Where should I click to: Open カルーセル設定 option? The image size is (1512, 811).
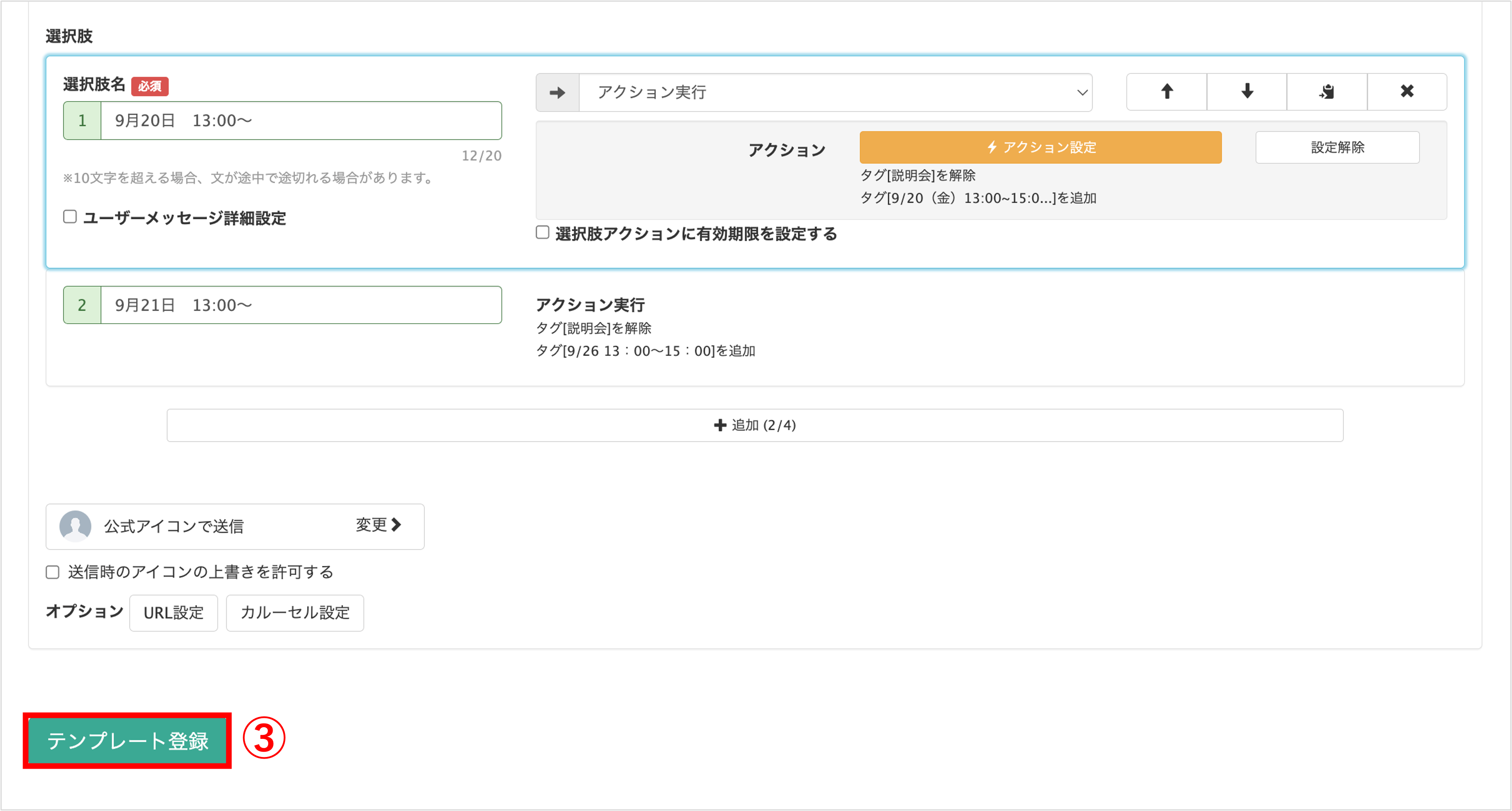point(295,613)
